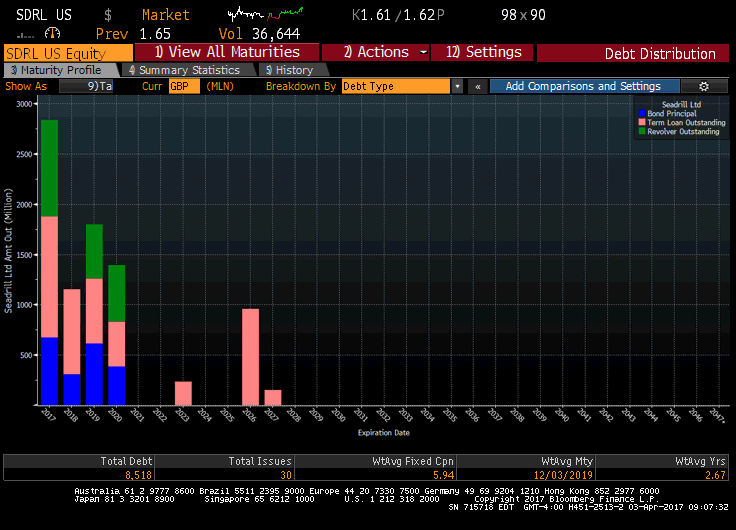The width and height of the screenshot is (736, 530).
Task: Open the History tab
Action: (294, 70)
